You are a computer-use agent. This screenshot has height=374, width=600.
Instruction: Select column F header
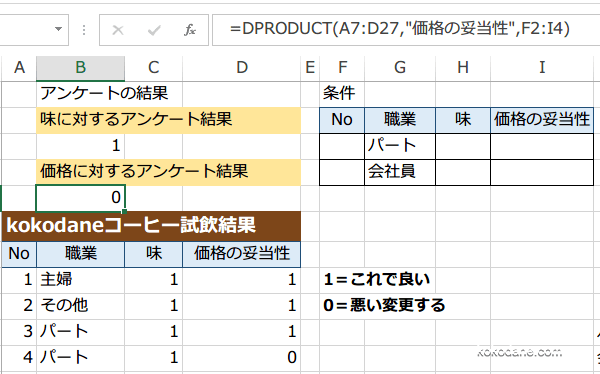pos(342,68)
